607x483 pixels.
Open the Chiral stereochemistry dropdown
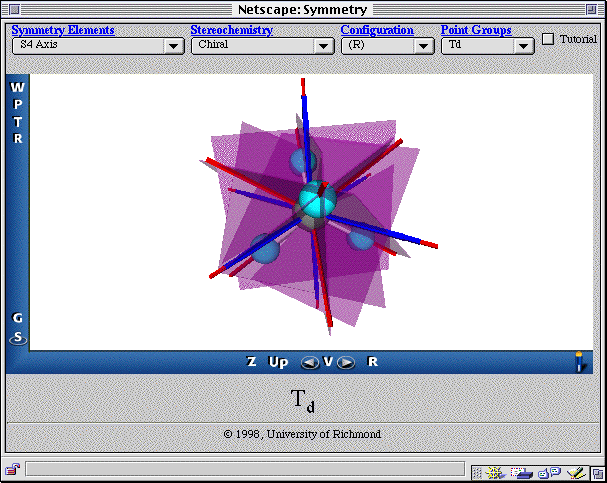tap(262, 46)
